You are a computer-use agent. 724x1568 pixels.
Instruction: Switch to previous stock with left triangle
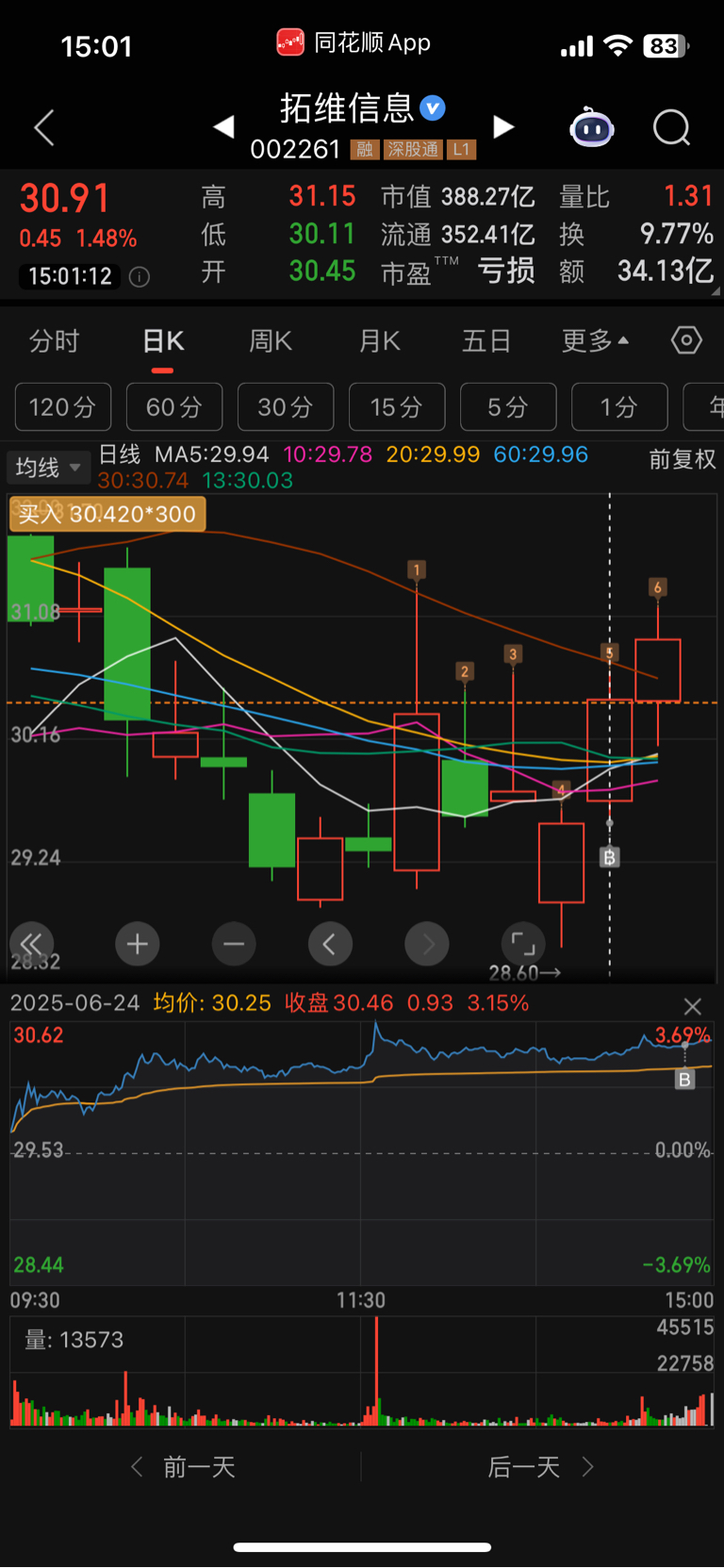pos(223,127)
